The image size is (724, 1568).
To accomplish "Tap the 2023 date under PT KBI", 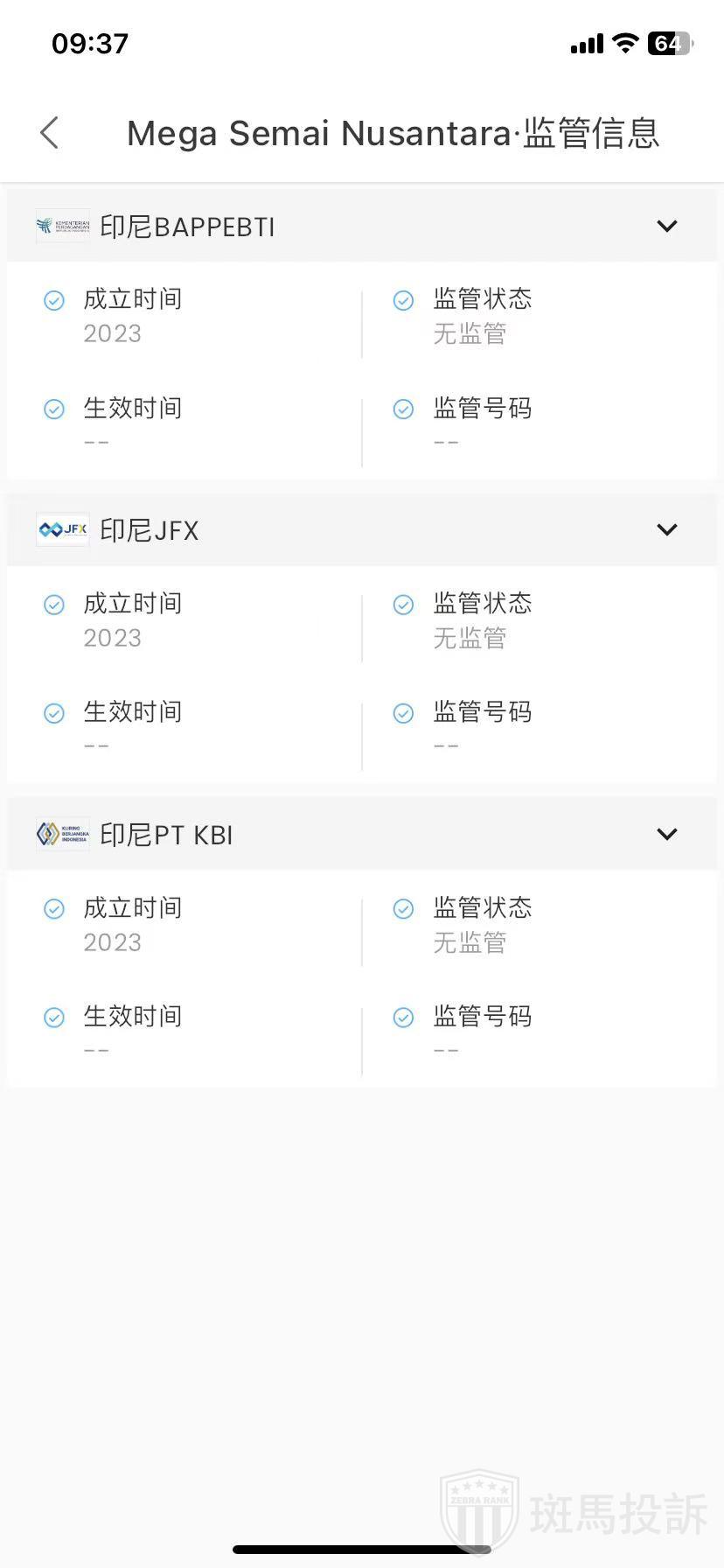I will (113, 943).
